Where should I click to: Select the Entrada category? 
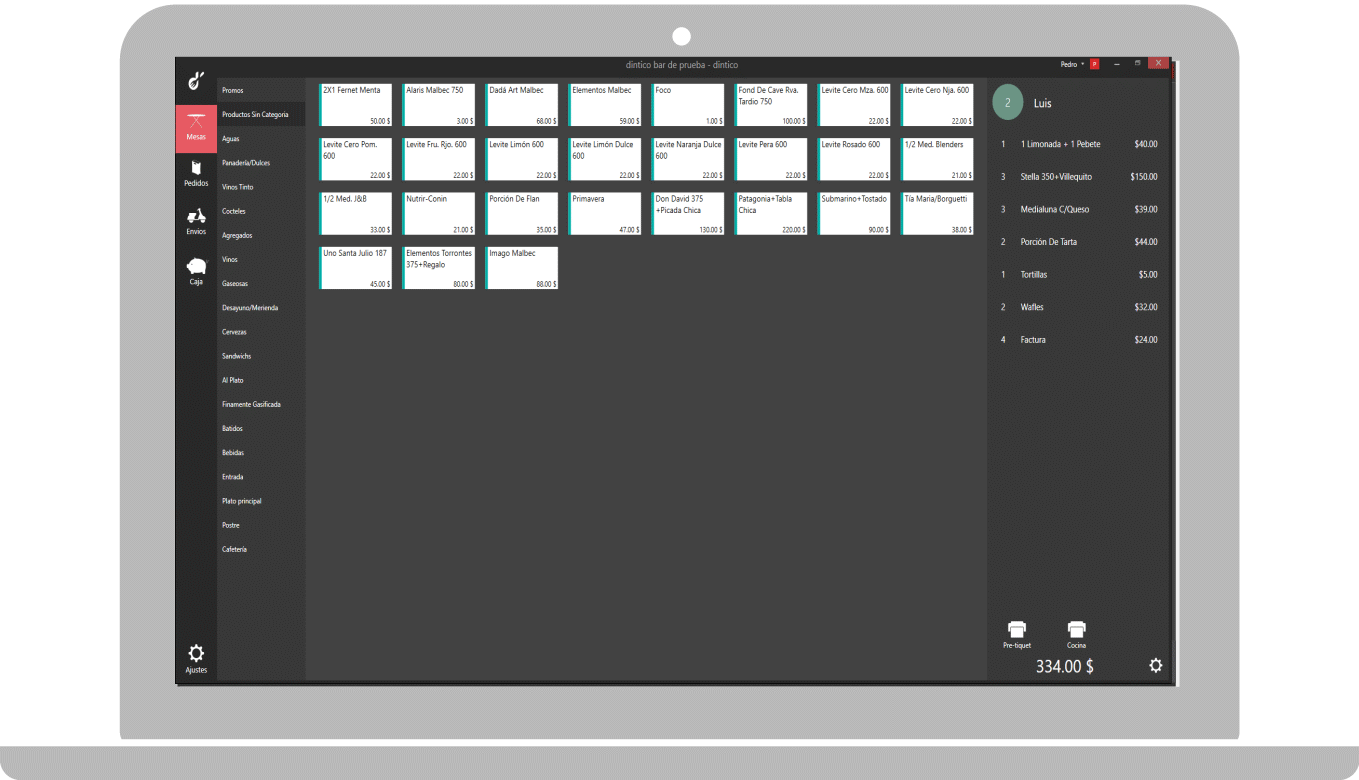click(261, 476)
